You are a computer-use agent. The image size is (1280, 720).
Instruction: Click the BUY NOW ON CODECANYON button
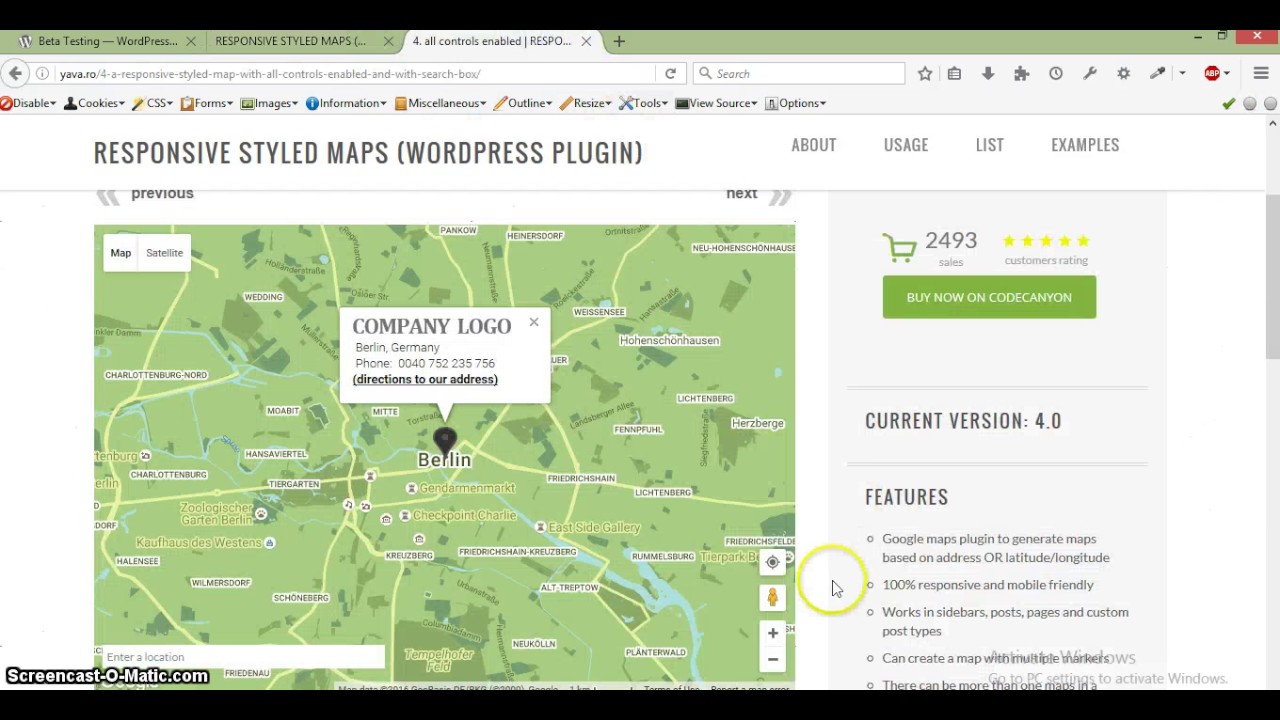(x=989, y=297)
